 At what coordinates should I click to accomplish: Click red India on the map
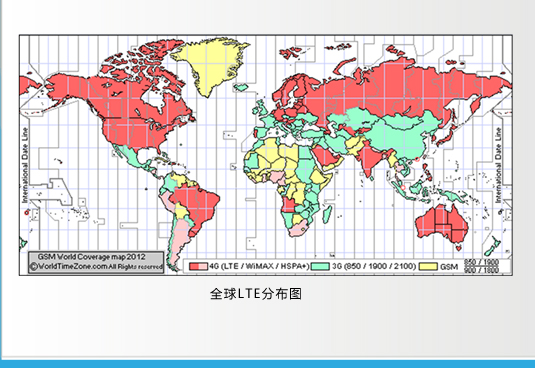368,158
